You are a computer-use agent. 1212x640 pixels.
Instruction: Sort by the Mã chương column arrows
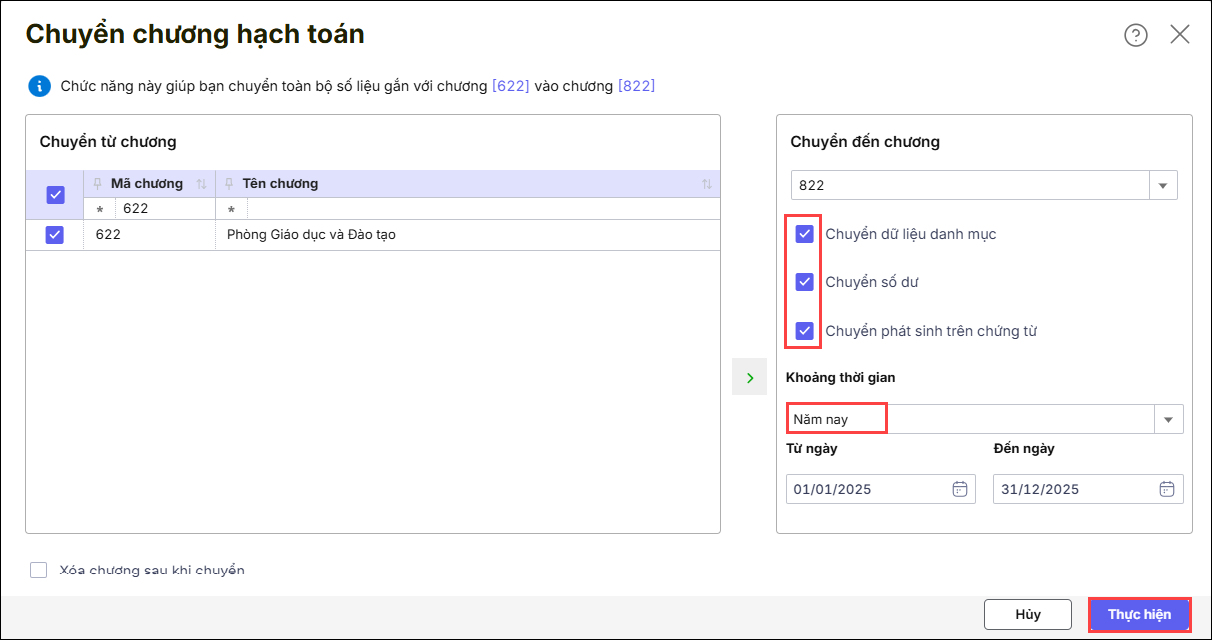201,184
